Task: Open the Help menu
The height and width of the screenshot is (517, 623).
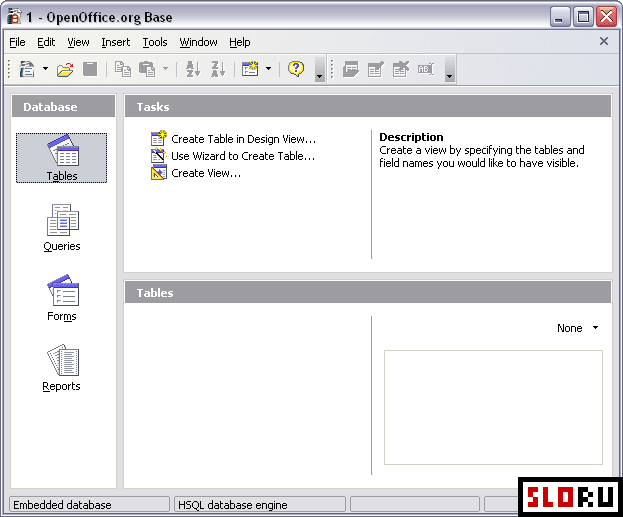Action: pyautogui.click(x=240, y=42)
